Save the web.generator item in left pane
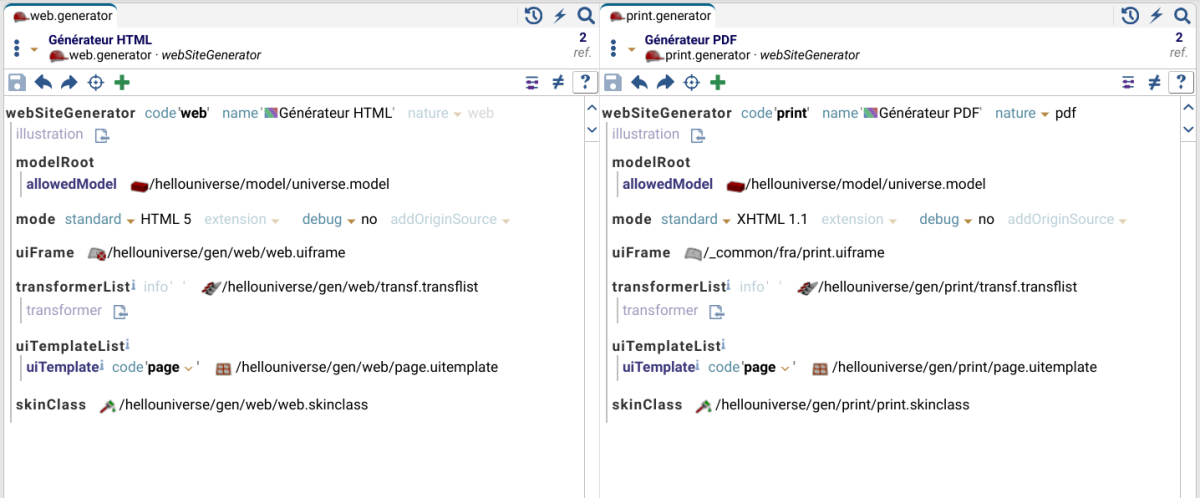 [x=16, y=83]
